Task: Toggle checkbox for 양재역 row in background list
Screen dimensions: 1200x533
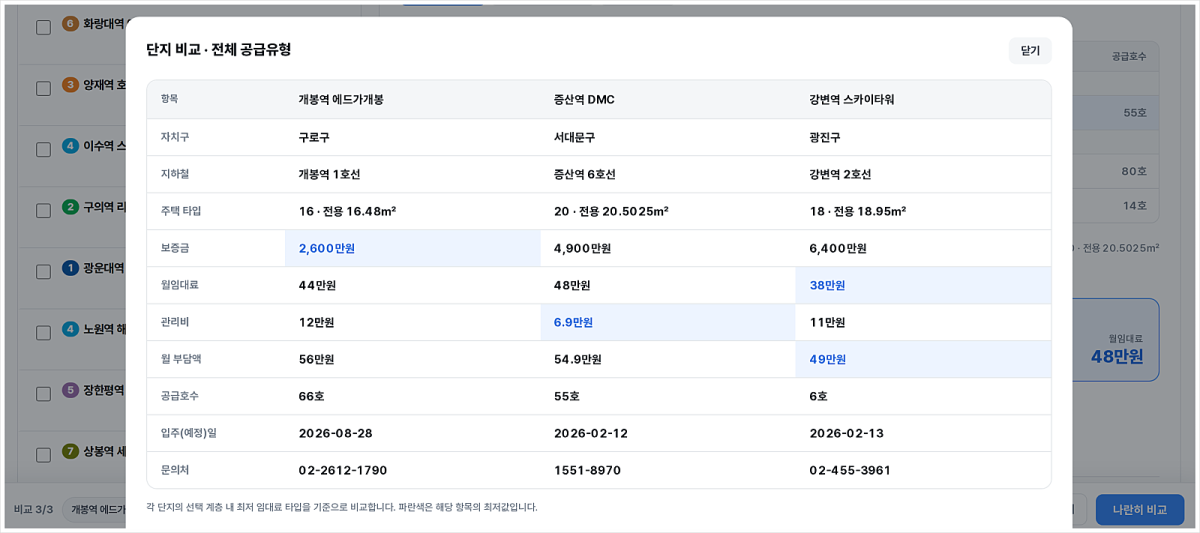Action: coord(43,88)
